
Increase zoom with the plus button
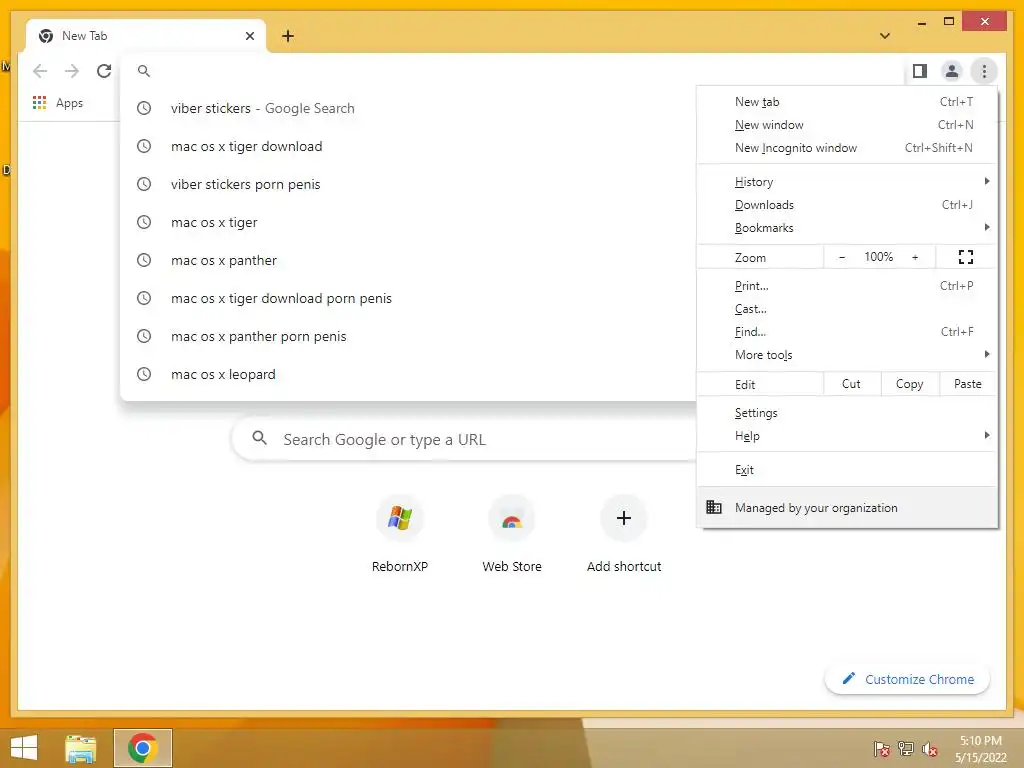tap(915, 257)
